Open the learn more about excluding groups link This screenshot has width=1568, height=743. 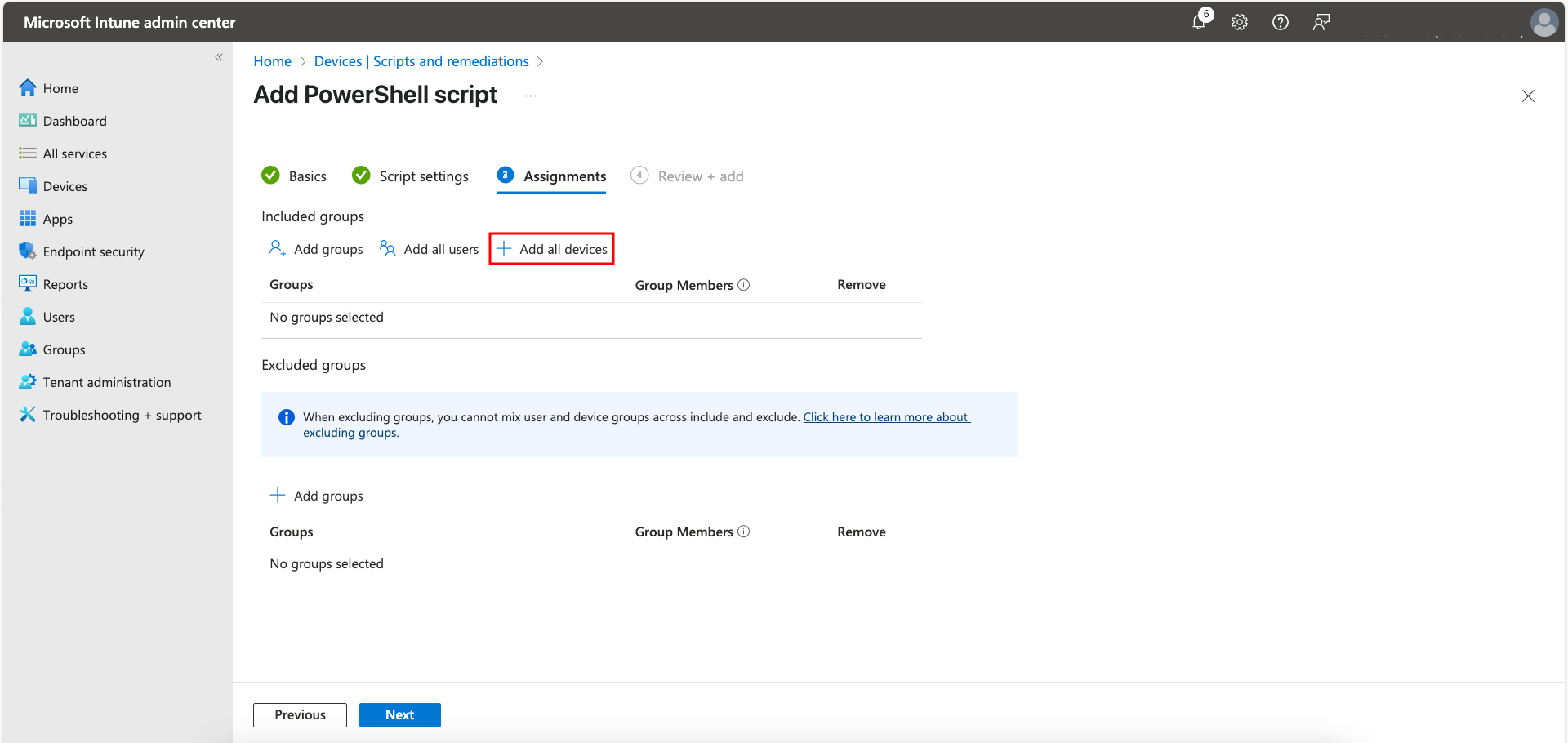coord(886,417)
